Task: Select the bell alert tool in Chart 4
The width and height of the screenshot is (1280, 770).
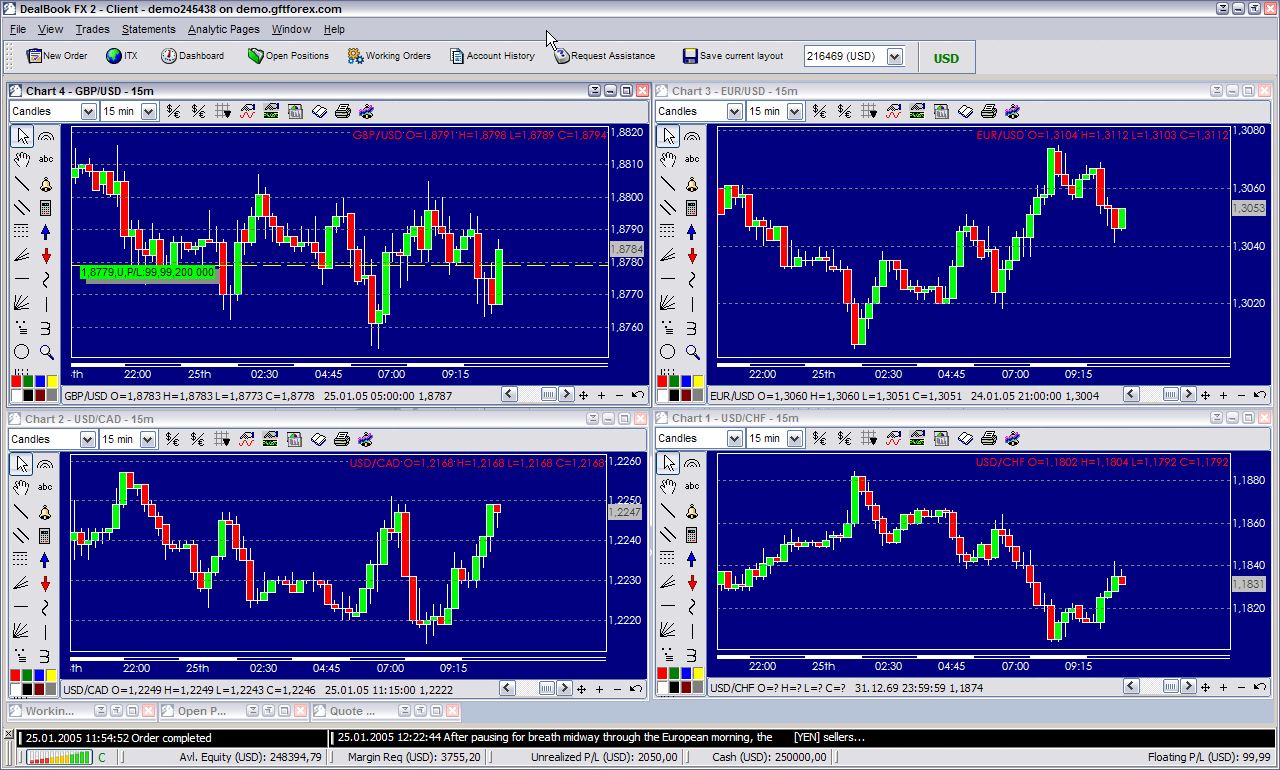Action: point(46,185)
